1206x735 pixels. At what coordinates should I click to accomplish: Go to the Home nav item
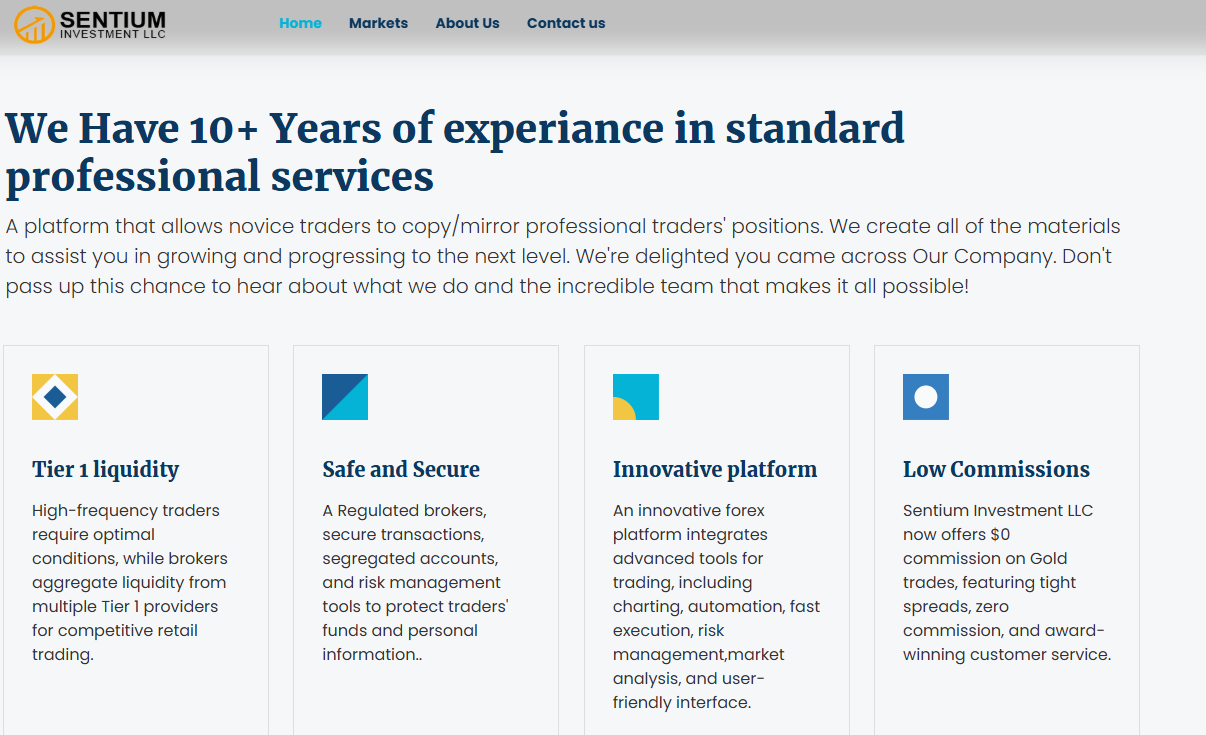pos(300,23)
